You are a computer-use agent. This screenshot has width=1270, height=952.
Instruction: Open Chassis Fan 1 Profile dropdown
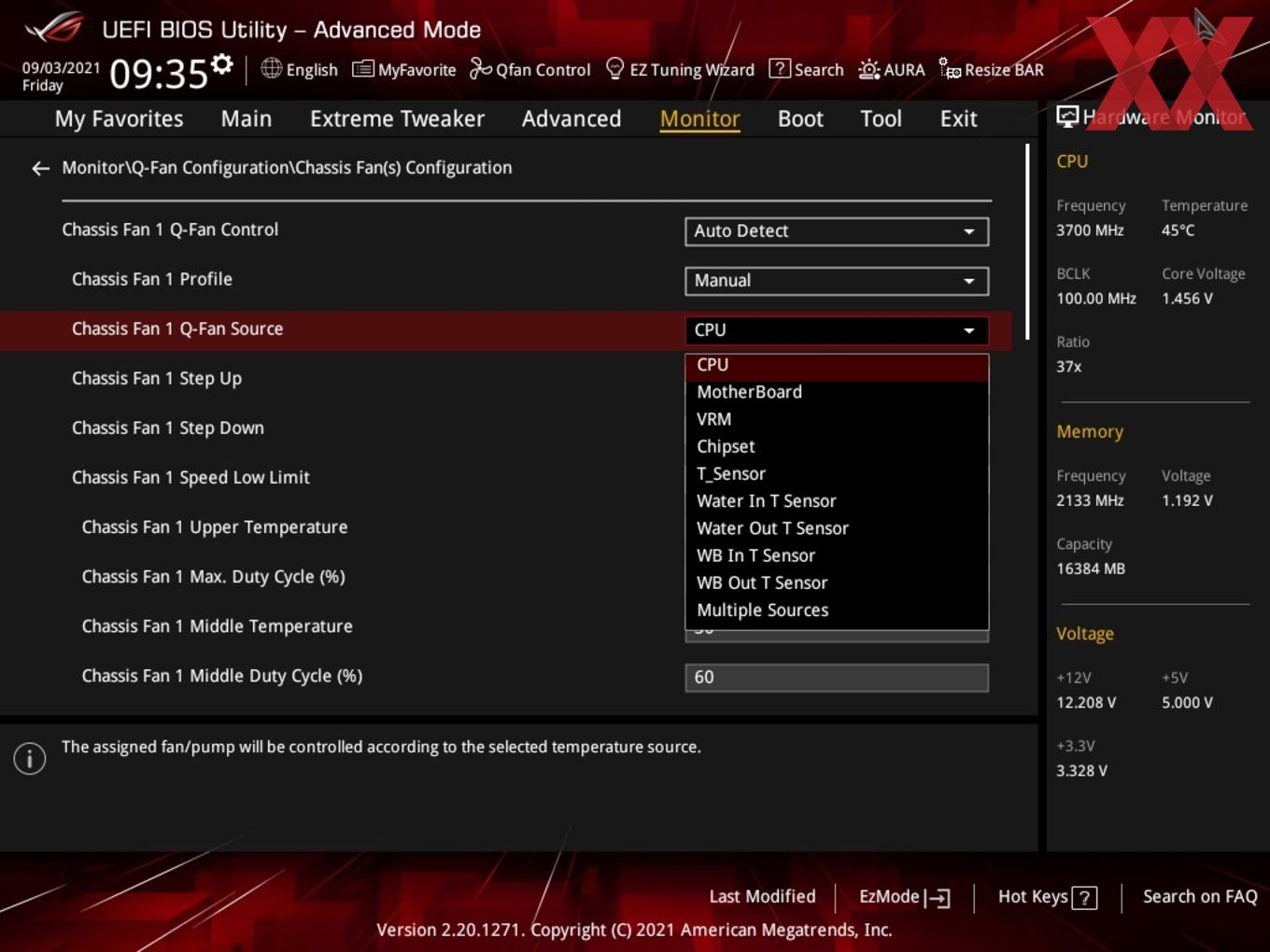837,281
